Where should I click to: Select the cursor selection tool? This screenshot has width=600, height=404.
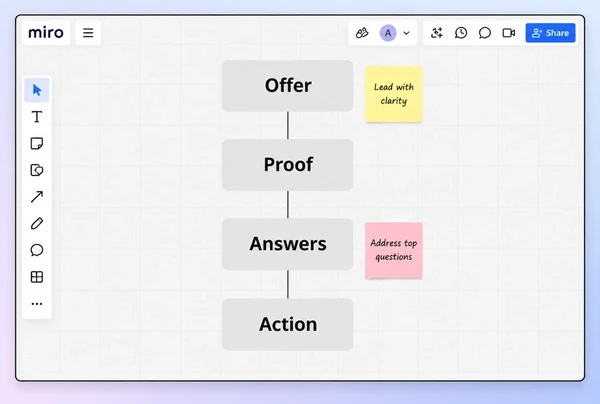pos(37,90)
